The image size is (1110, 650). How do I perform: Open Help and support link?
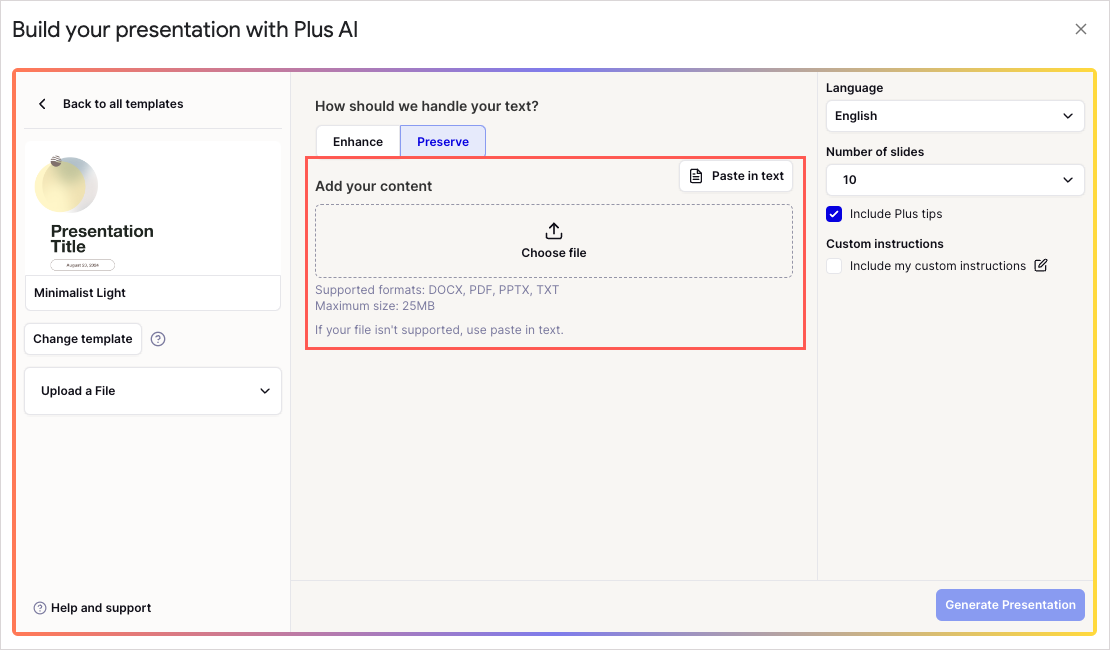(101, 608)
